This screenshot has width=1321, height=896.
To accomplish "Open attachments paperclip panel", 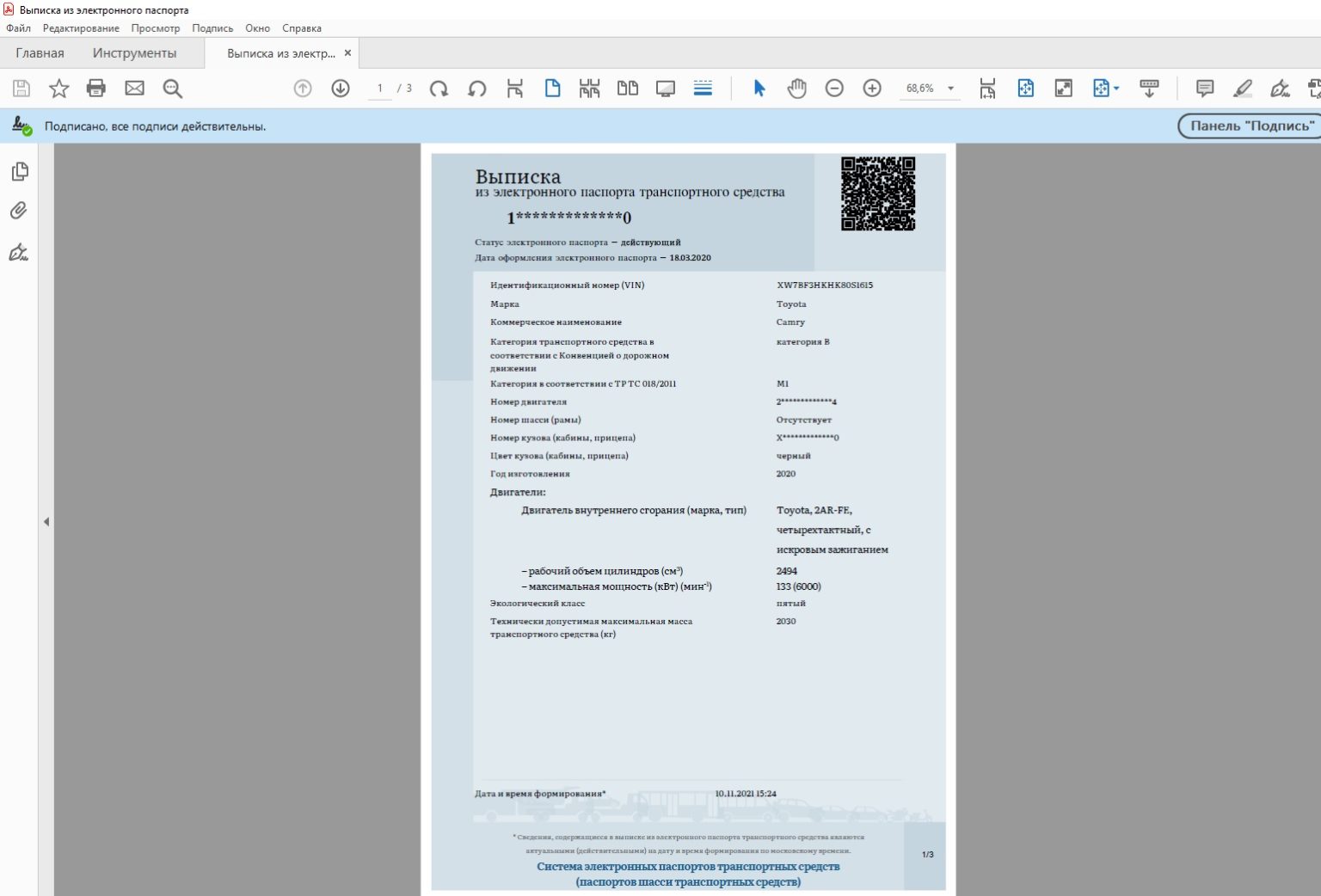I will (x=19, y=211).
